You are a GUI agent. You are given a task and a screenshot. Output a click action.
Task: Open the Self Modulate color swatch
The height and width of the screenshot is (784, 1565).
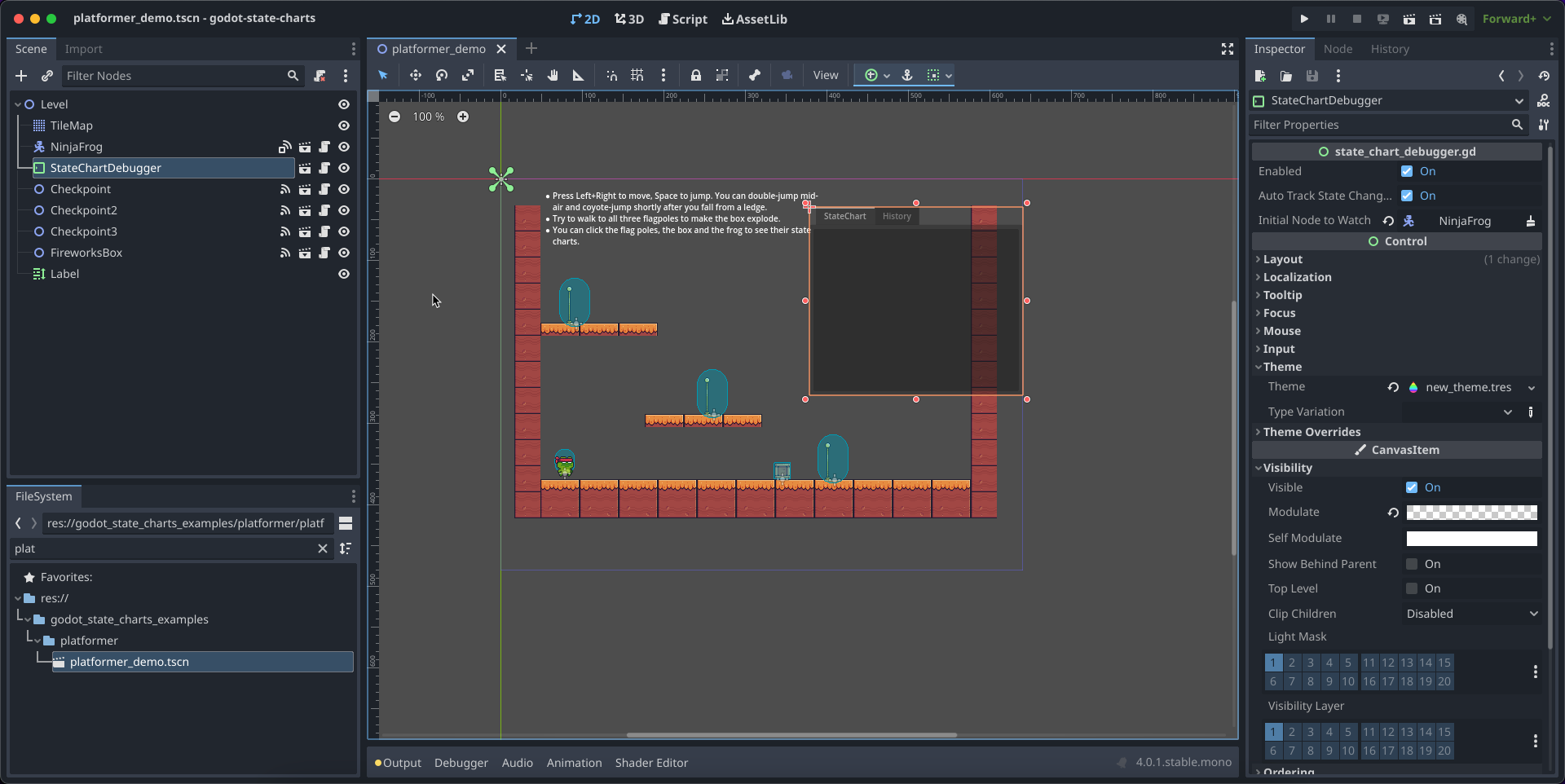[x=1472, y=538]
